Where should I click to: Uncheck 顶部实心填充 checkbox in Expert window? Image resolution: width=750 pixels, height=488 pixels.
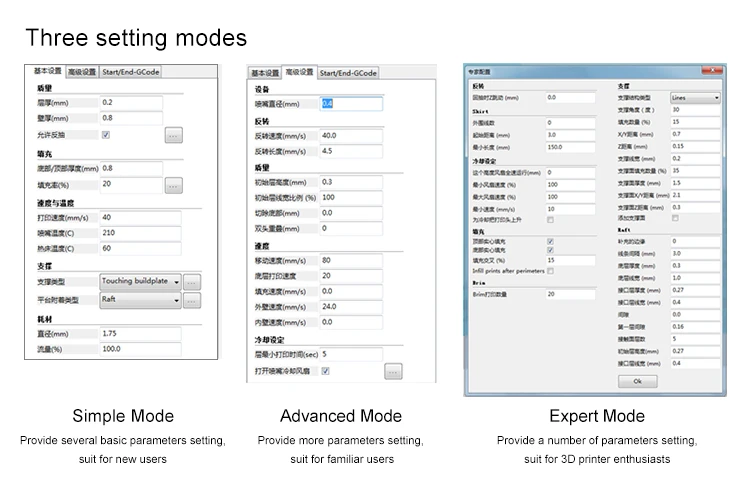pos(550,241)
